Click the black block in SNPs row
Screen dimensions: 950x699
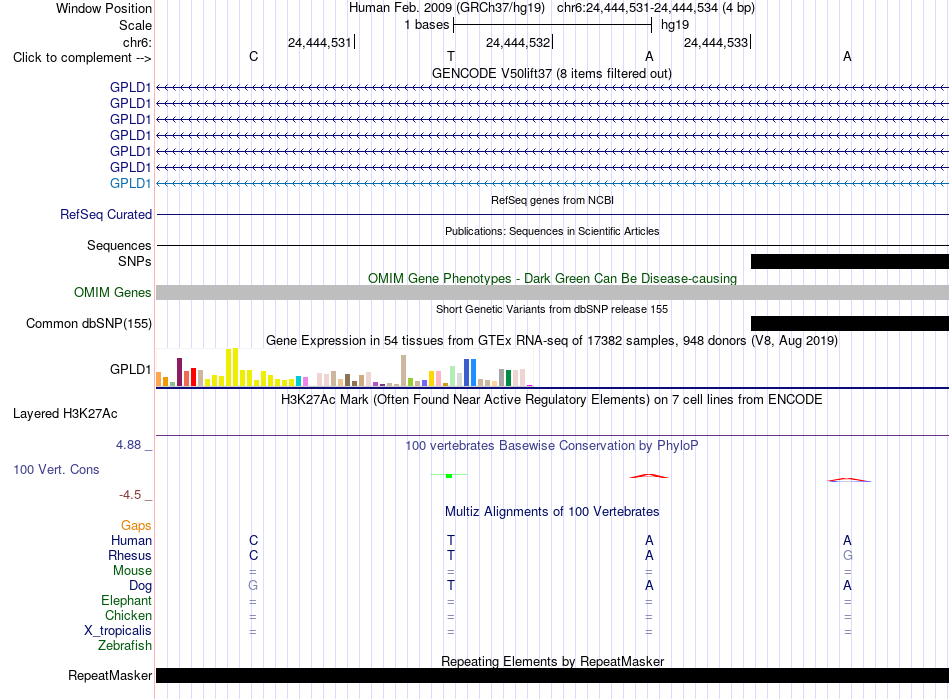[x=849, y=262]
